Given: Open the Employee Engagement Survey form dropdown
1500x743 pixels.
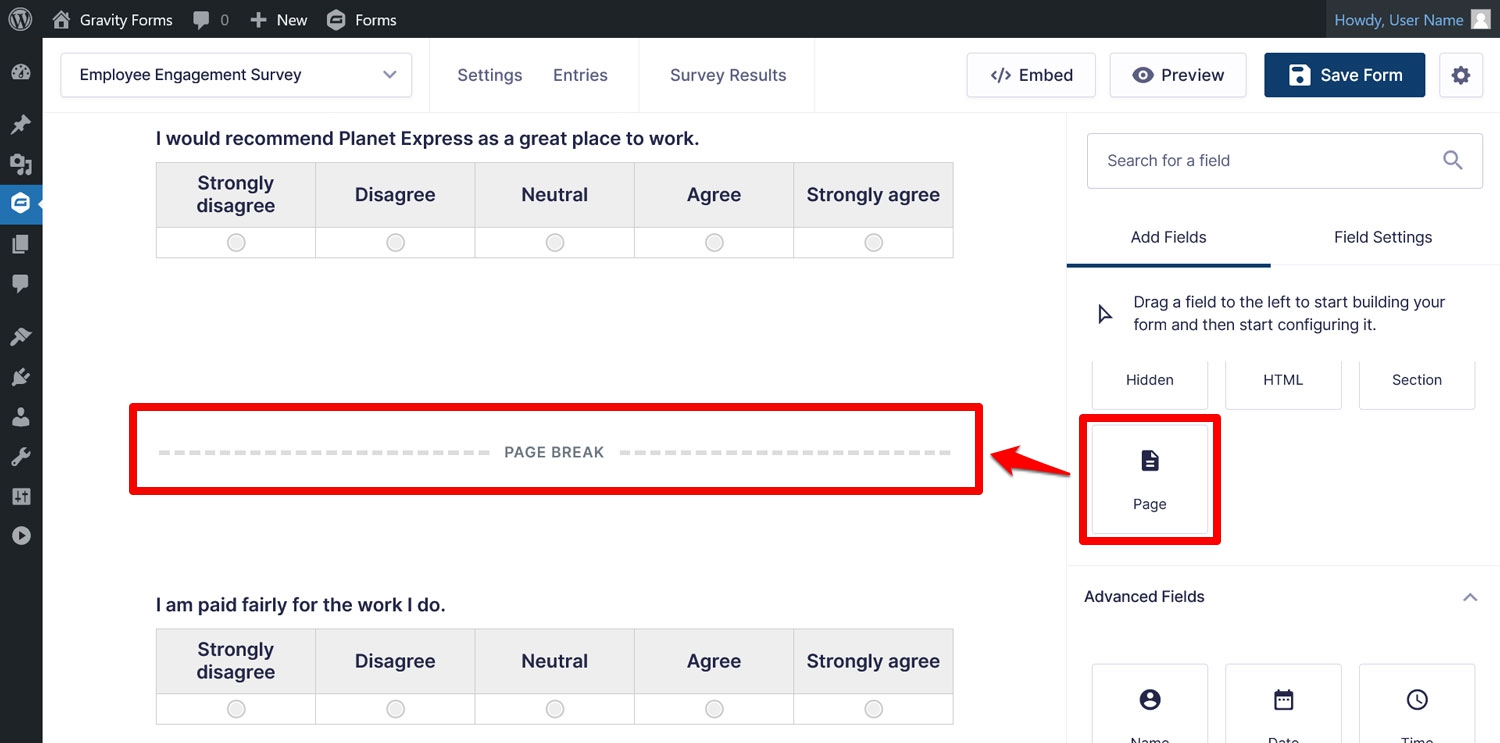Looking at the screenshot, I should tap(236, 75).
